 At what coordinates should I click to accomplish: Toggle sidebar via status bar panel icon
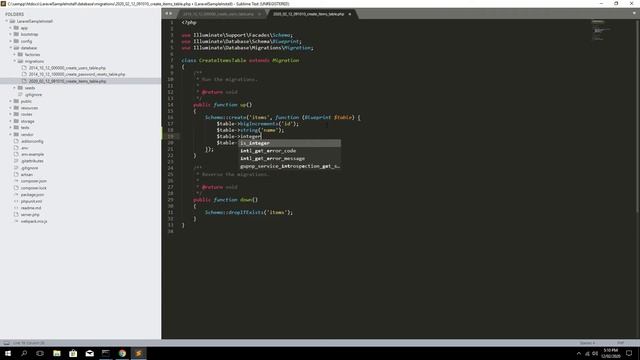coord(6,343)
